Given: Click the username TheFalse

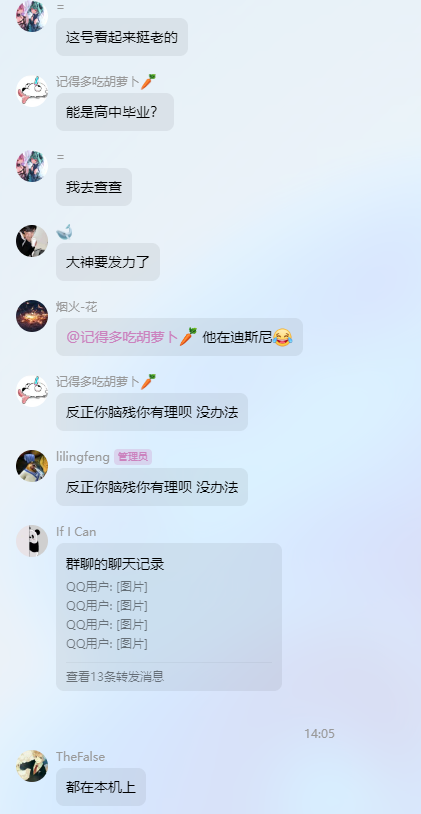Looking at the screenshot, I should [x=80, y=757].
